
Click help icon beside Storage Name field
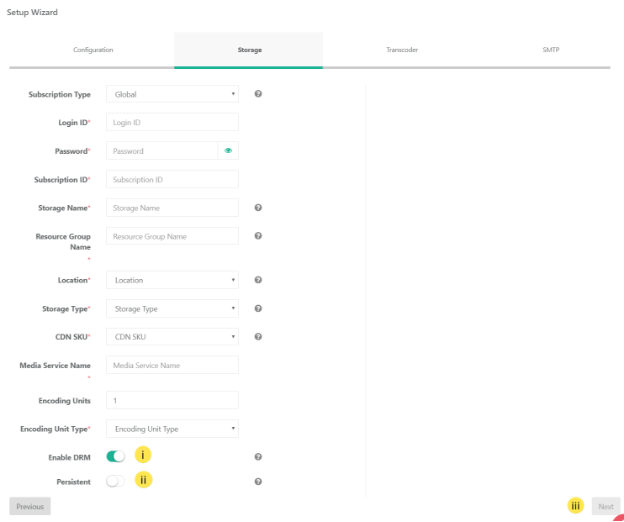click(258, 208)
